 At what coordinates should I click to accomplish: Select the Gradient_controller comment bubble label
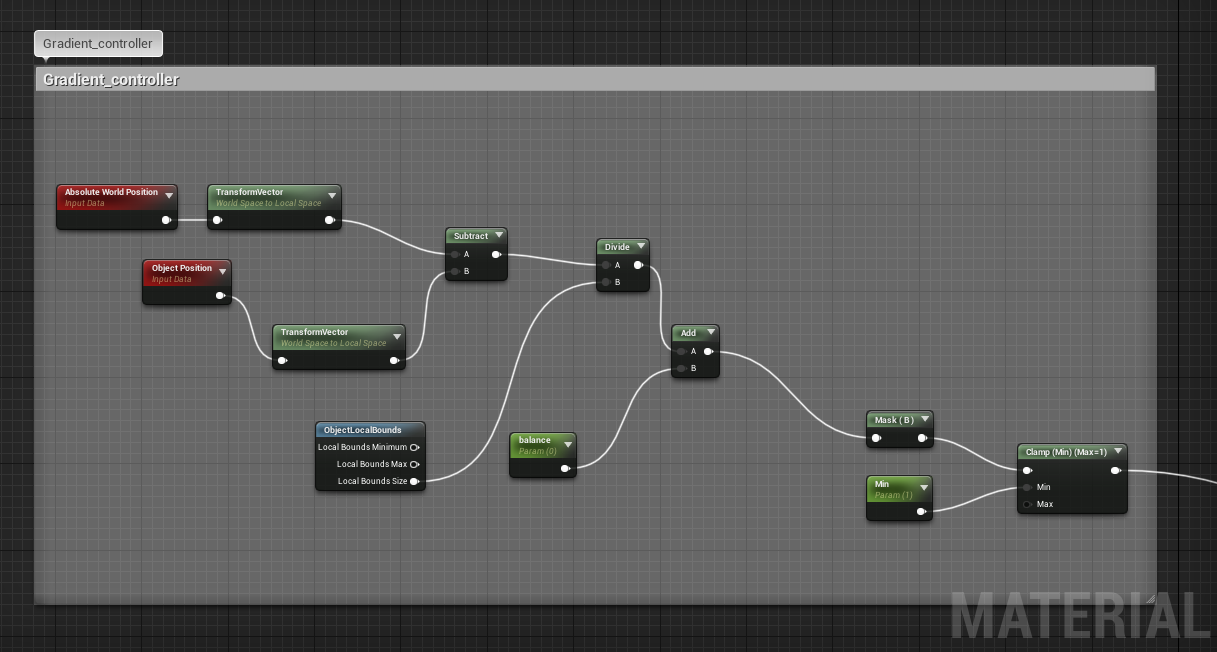[x=98, y=44]
